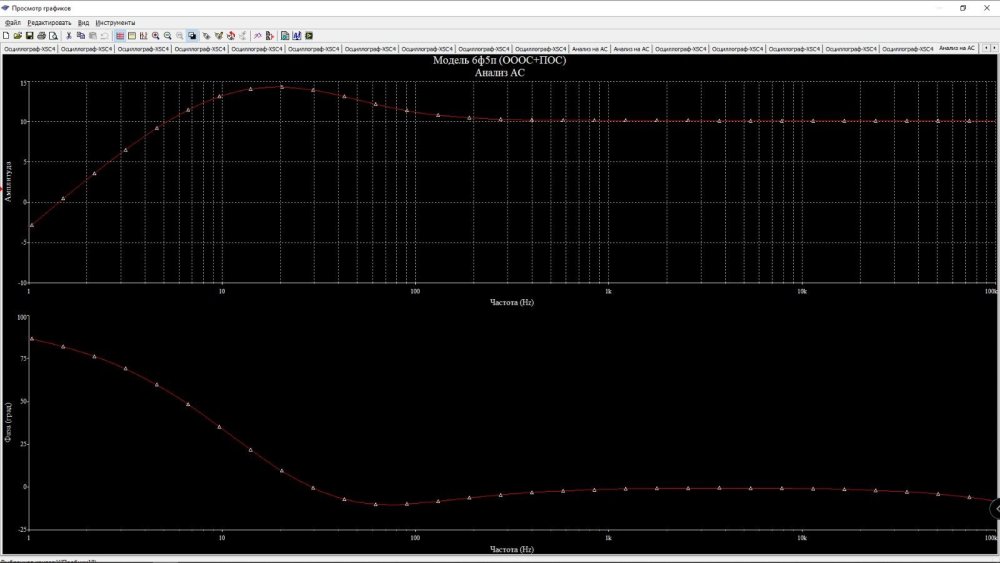Open the Вид menu

pos(83,22)
